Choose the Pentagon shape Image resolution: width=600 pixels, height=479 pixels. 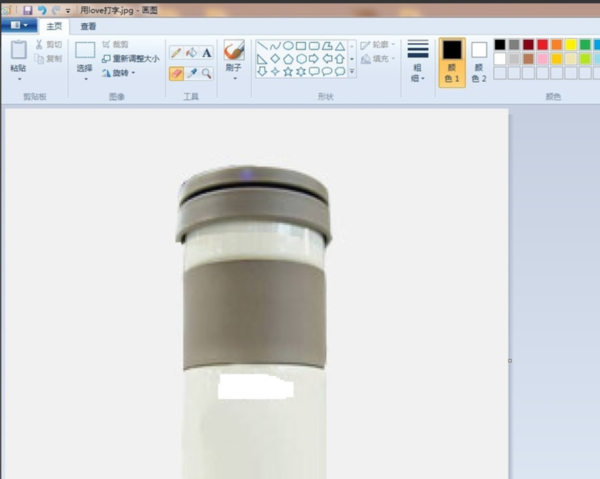(x=288, y=59)
